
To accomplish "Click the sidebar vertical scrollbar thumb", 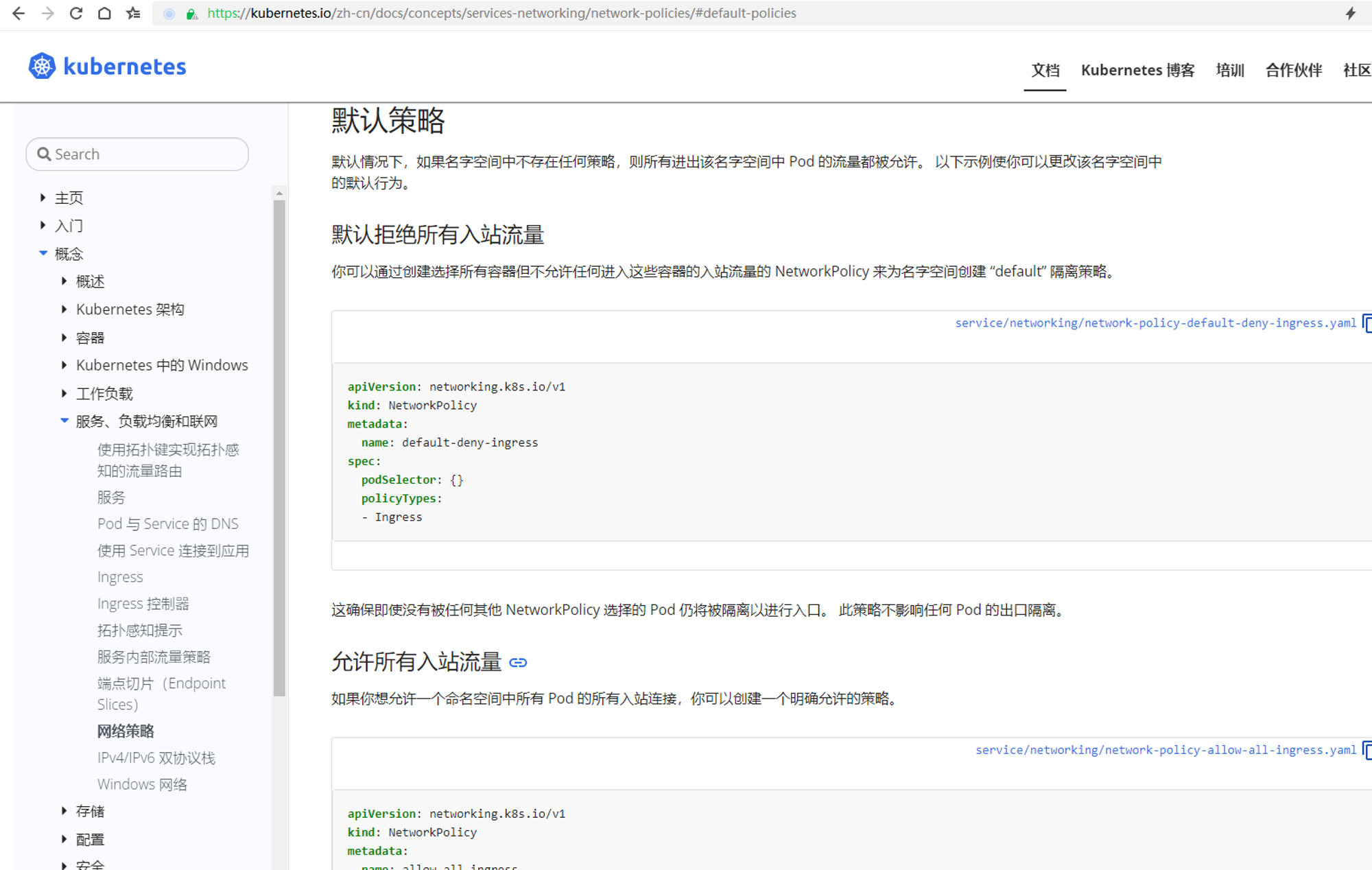I will coord(279,449).
